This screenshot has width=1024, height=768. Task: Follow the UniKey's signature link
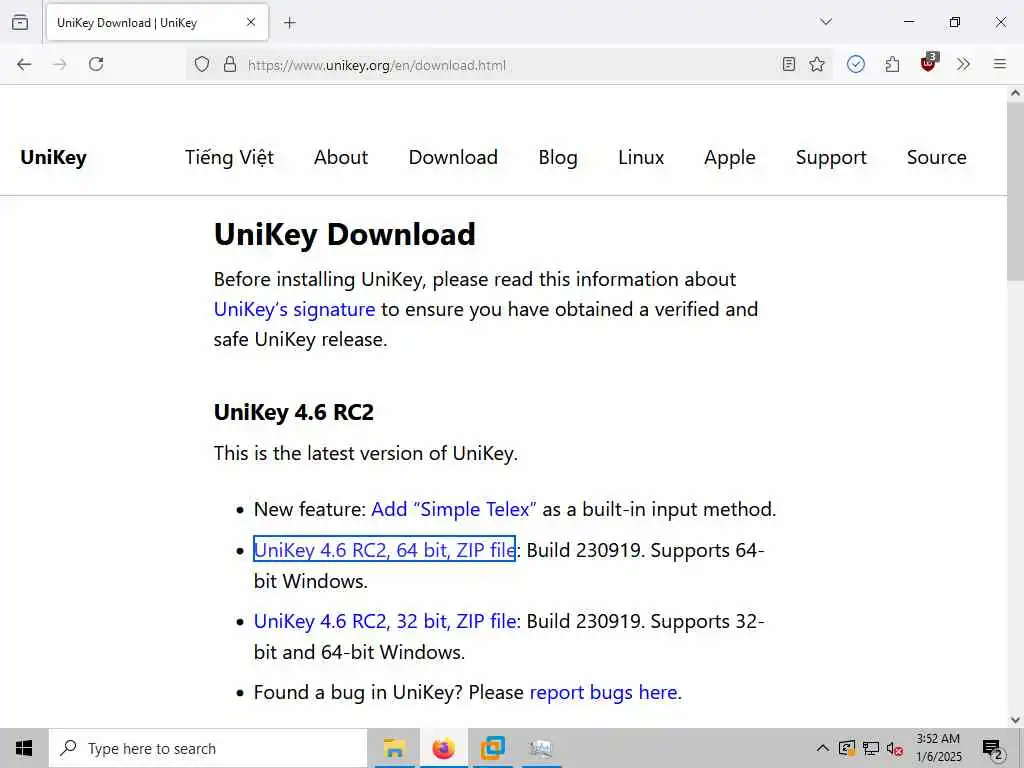[295, 310]
